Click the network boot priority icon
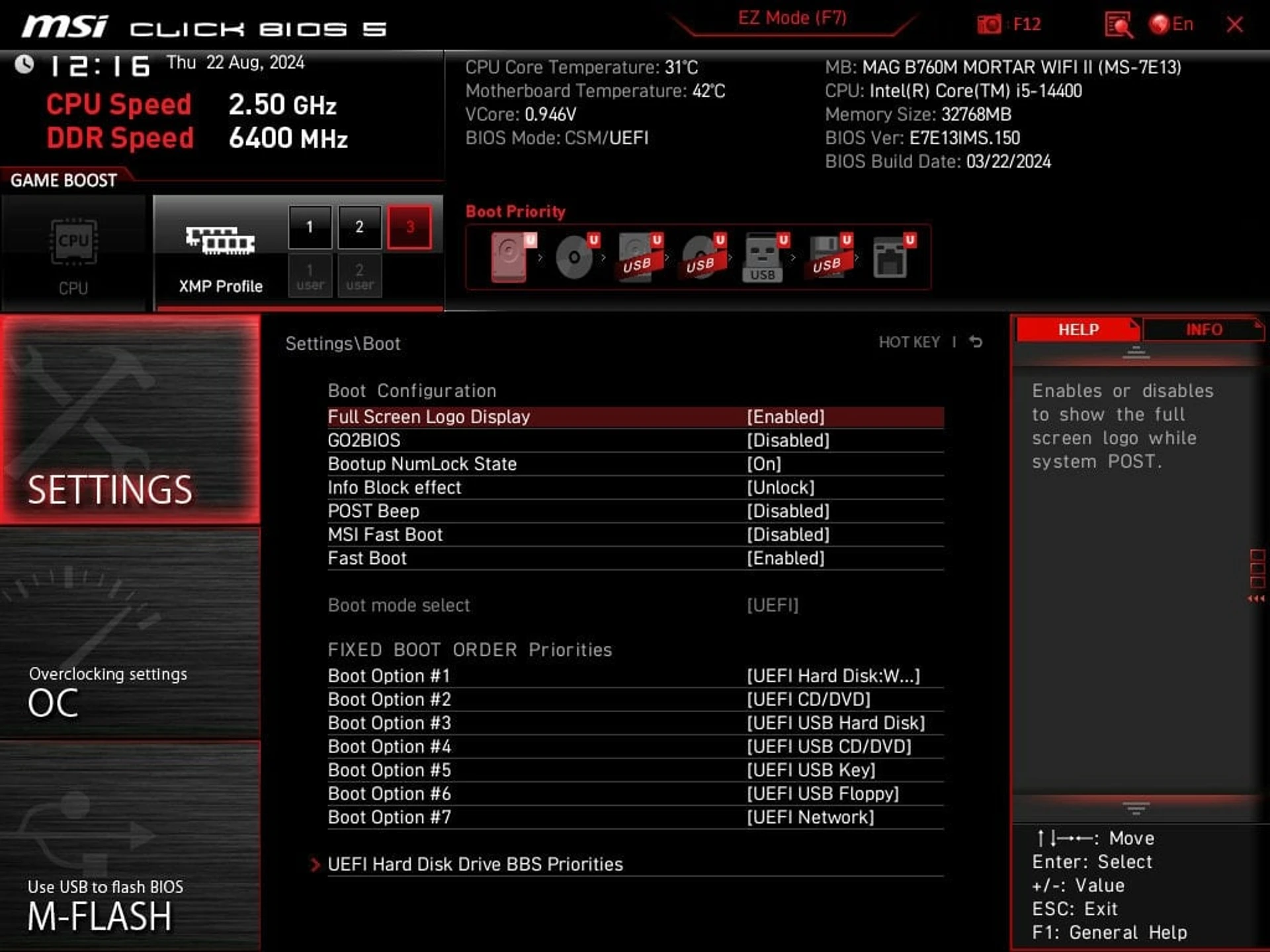1270x952 pixels. click(894, 257)
